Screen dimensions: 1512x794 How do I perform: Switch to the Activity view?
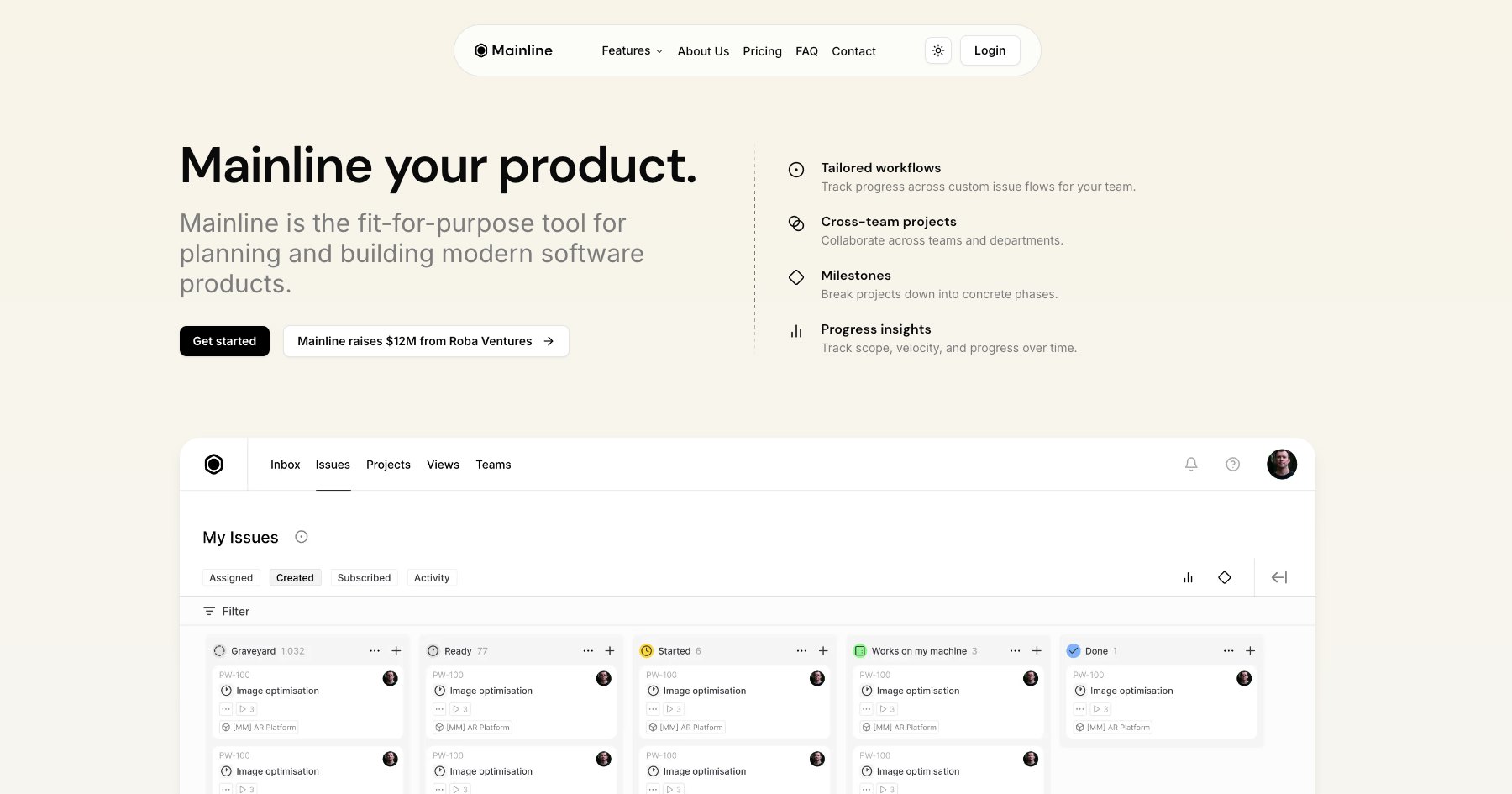pos(432,577)
